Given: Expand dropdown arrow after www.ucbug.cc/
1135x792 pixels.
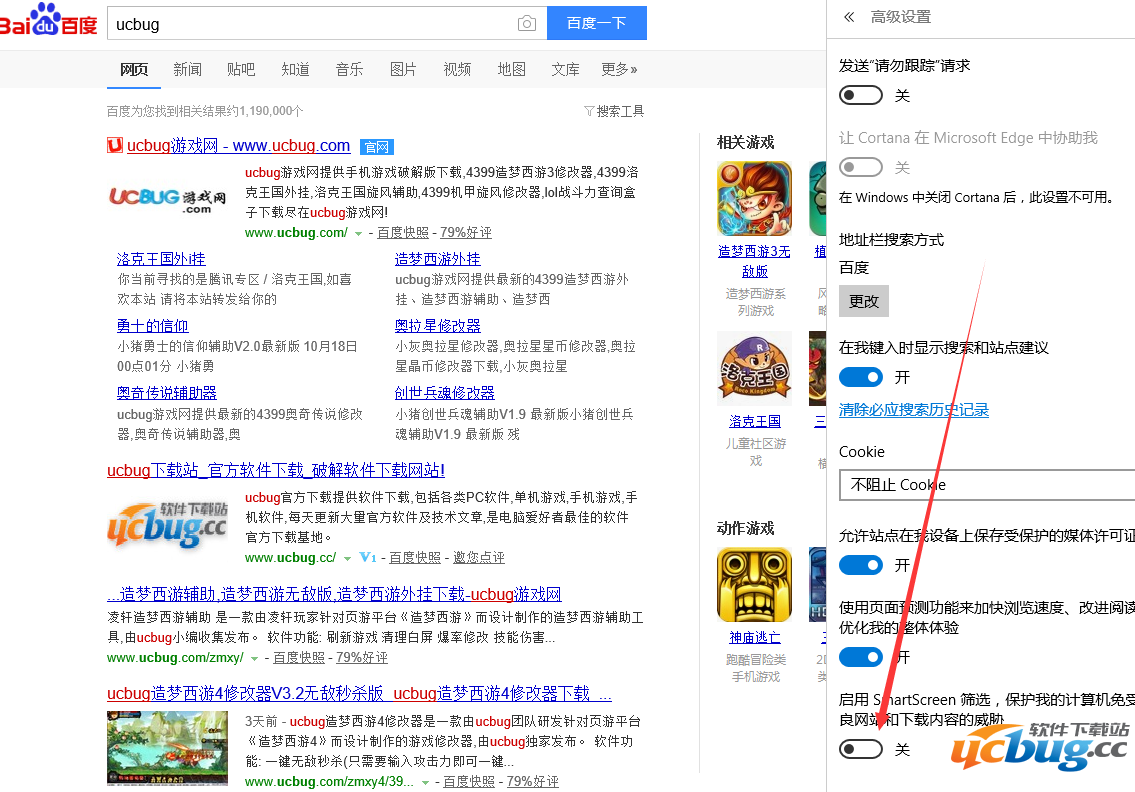Looking at the screenshot, I should pyautogui.click(x=347, y=559).
